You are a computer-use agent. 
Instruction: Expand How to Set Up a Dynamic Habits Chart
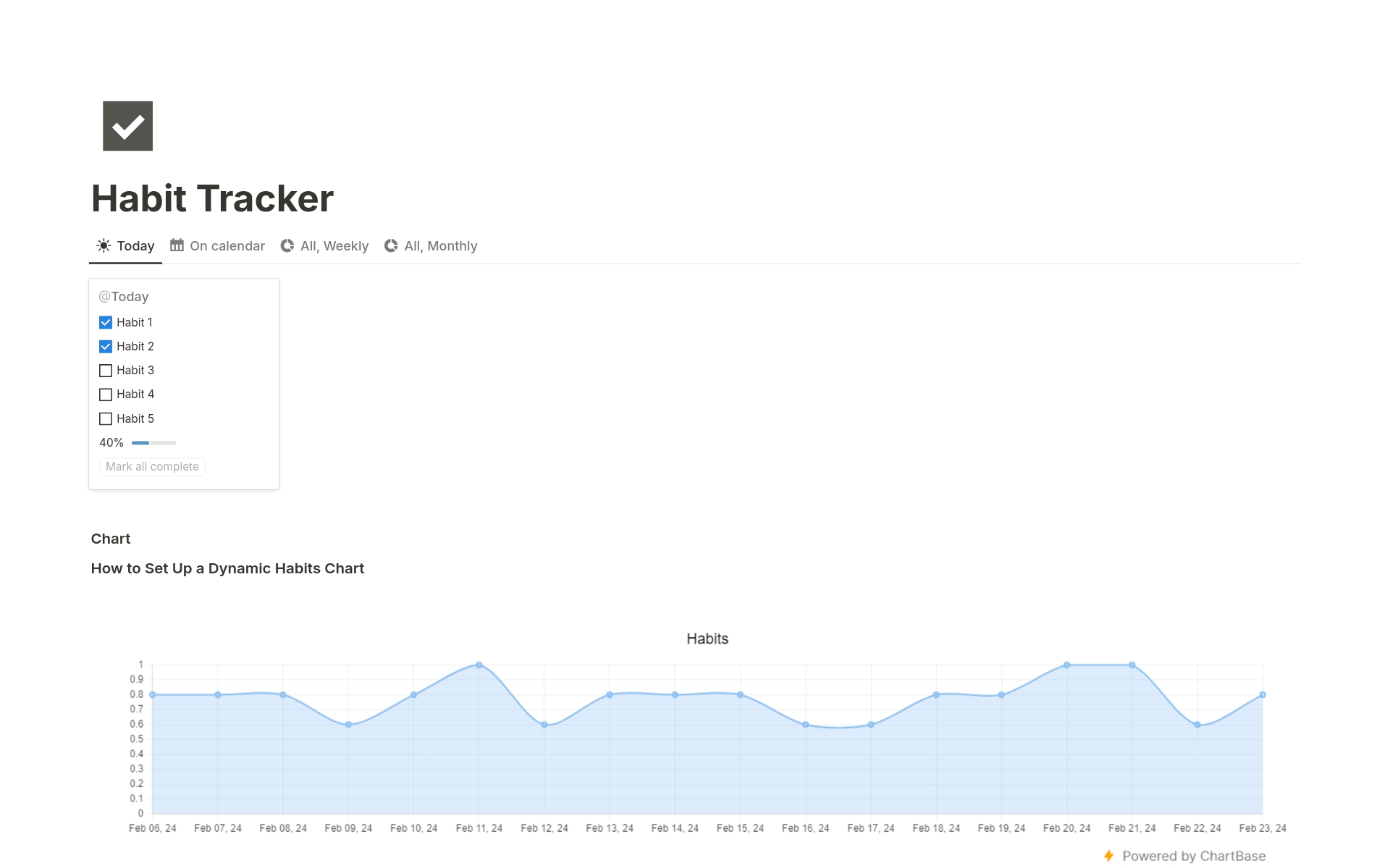click(227, 568)
